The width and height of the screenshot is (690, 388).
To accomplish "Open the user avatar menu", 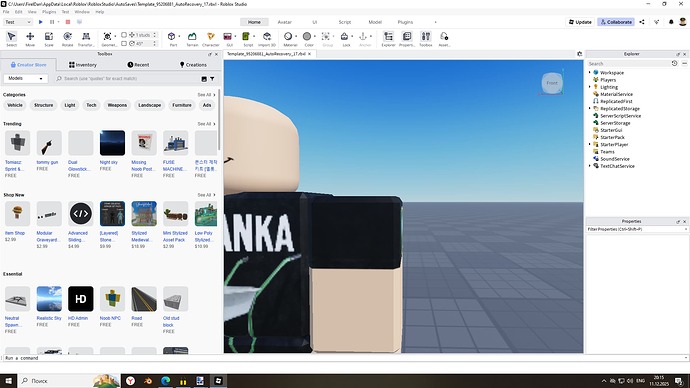I will 683,22.
